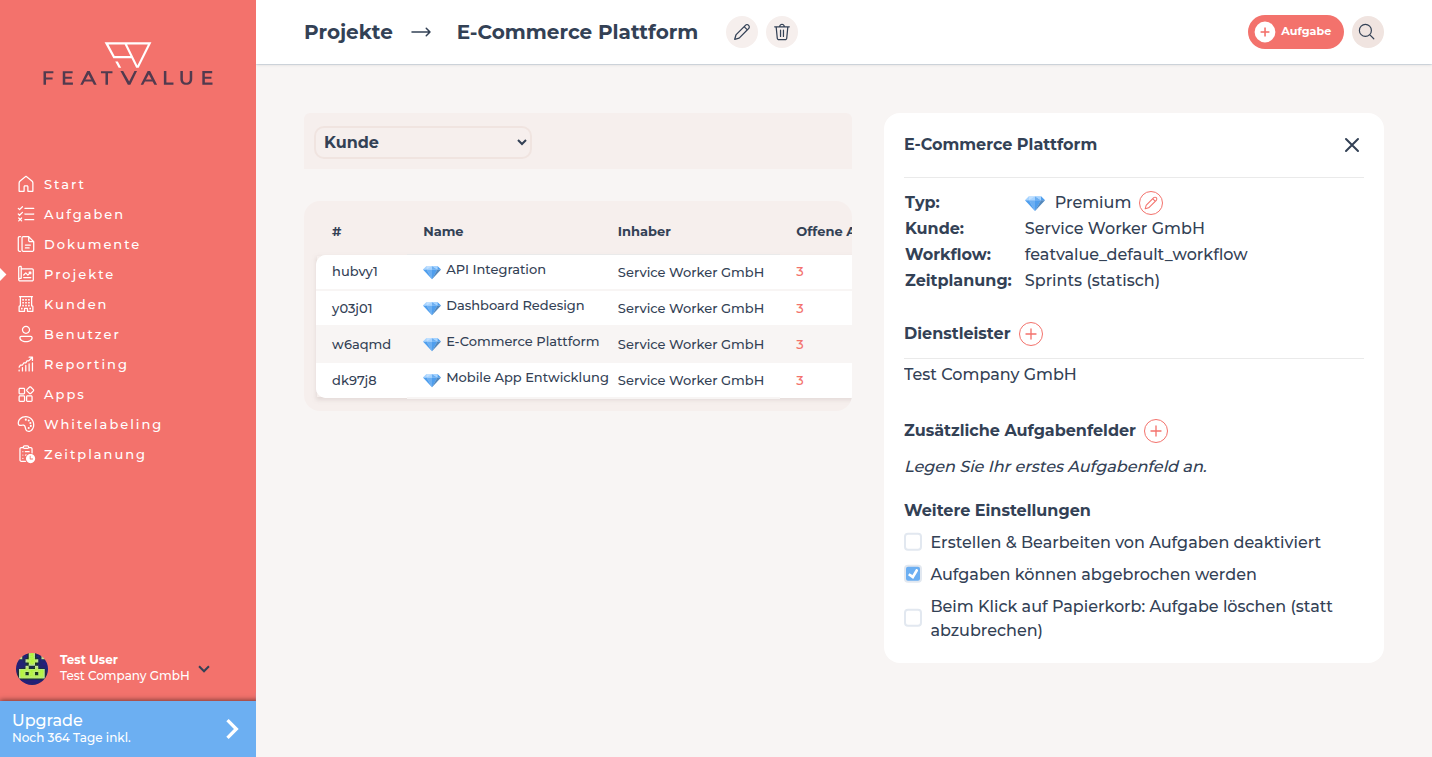
Task: Click the Benutzer person icon in sidebar
Action: coord(26,334)
